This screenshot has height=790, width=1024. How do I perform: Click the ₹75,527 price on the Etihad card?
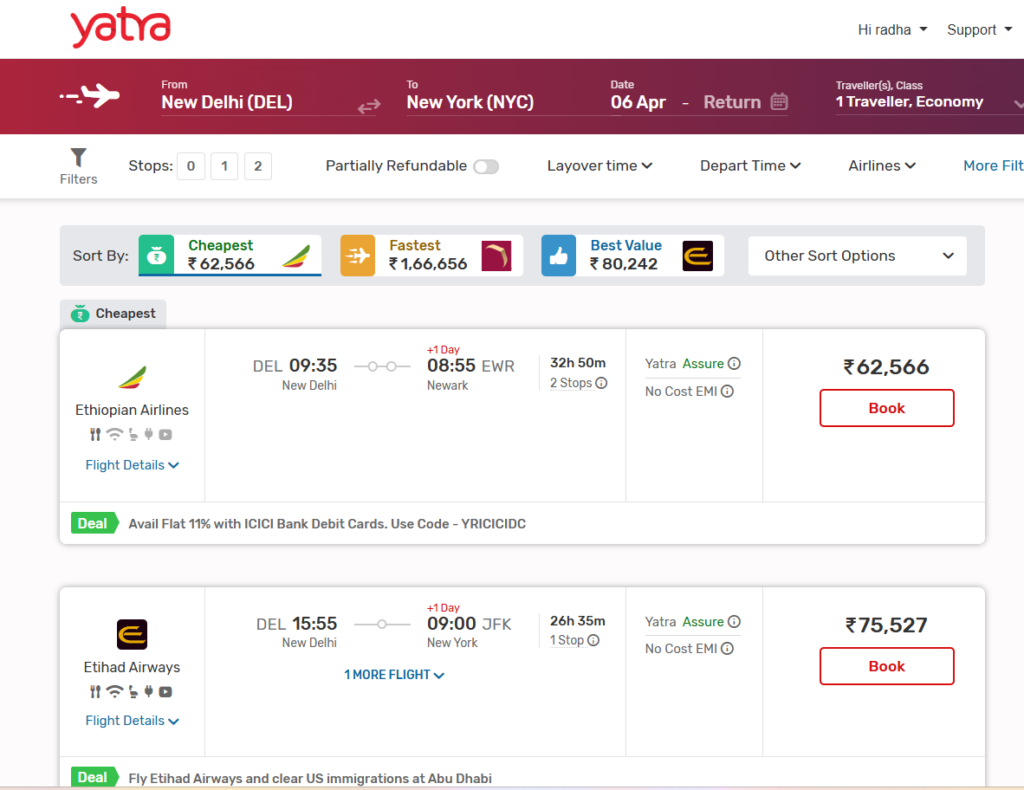886,625
